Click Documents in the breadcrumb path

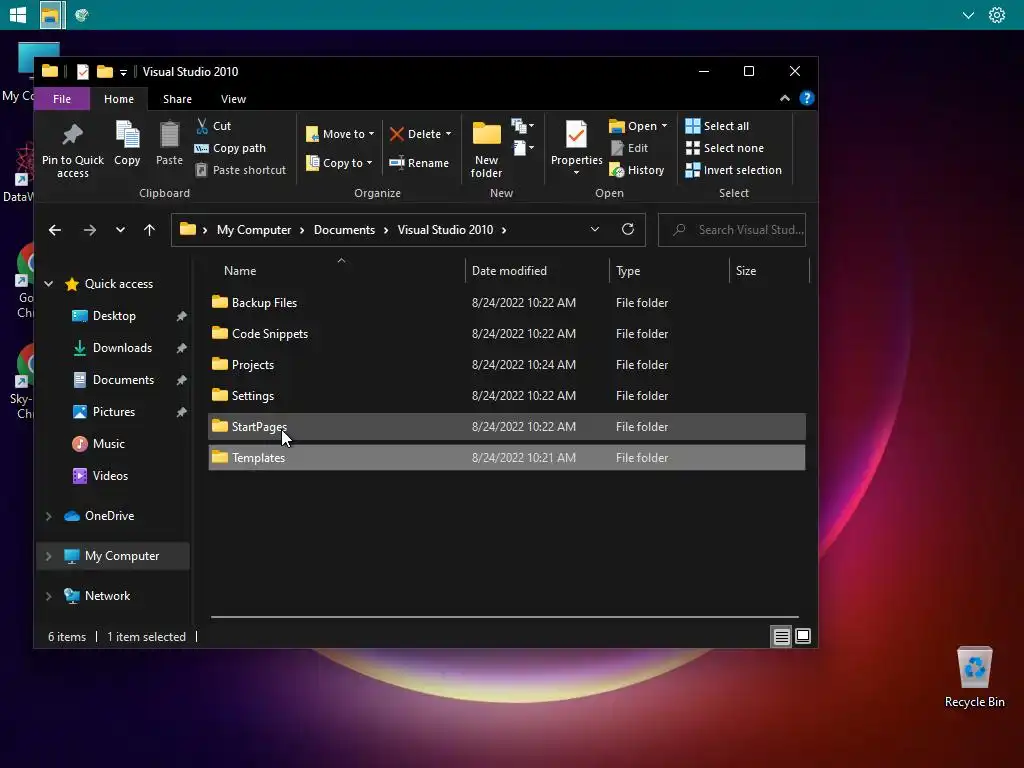344,230
